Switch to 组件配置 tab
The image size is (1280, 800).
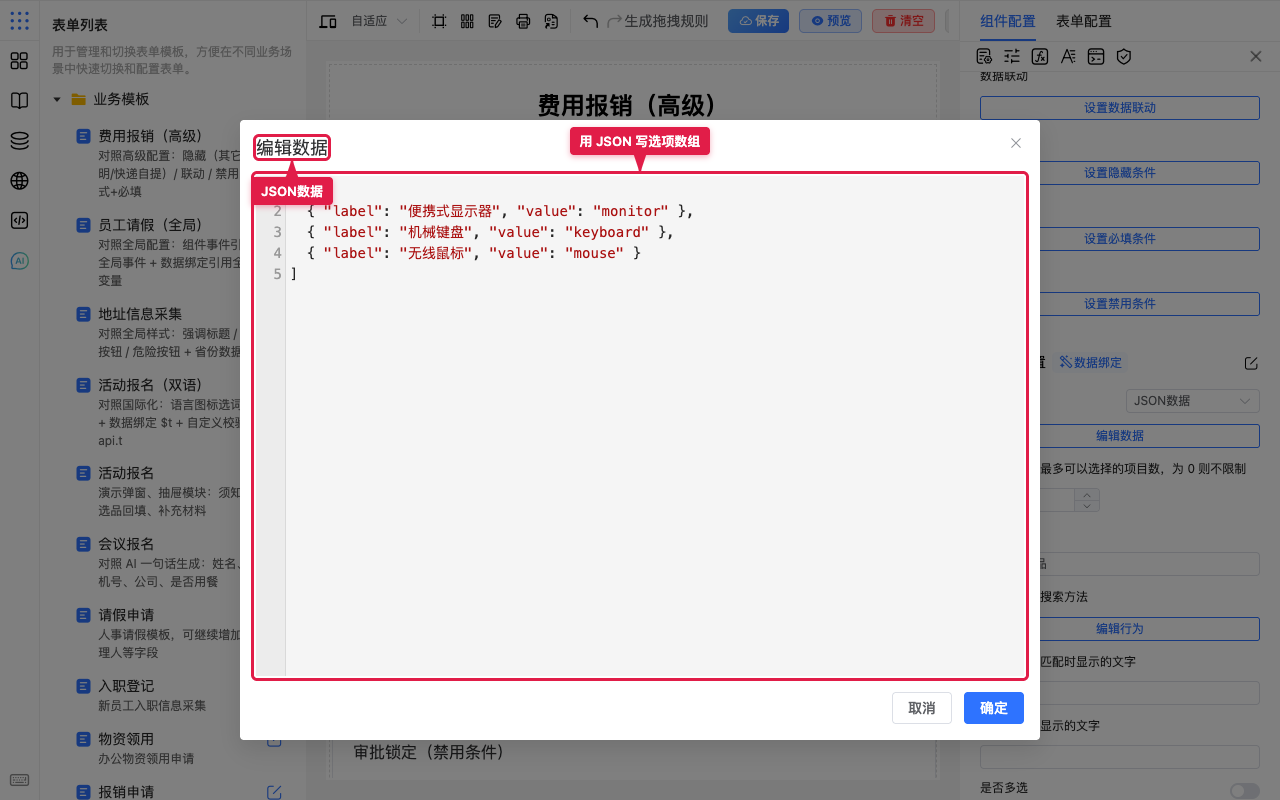click(x=1007, y=21)
